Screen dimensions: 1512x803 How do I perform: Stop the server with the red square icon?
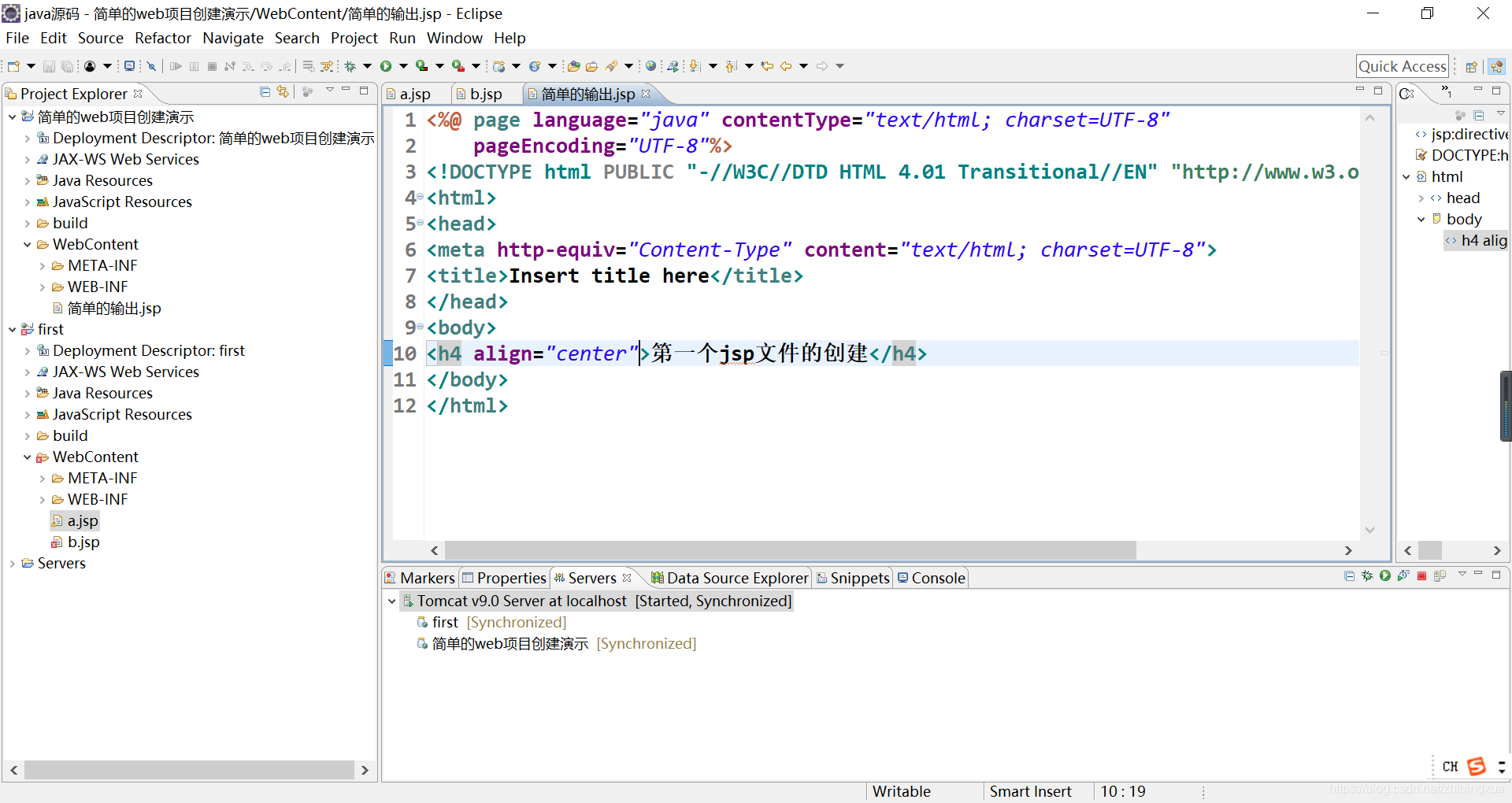pos(1421,576)
